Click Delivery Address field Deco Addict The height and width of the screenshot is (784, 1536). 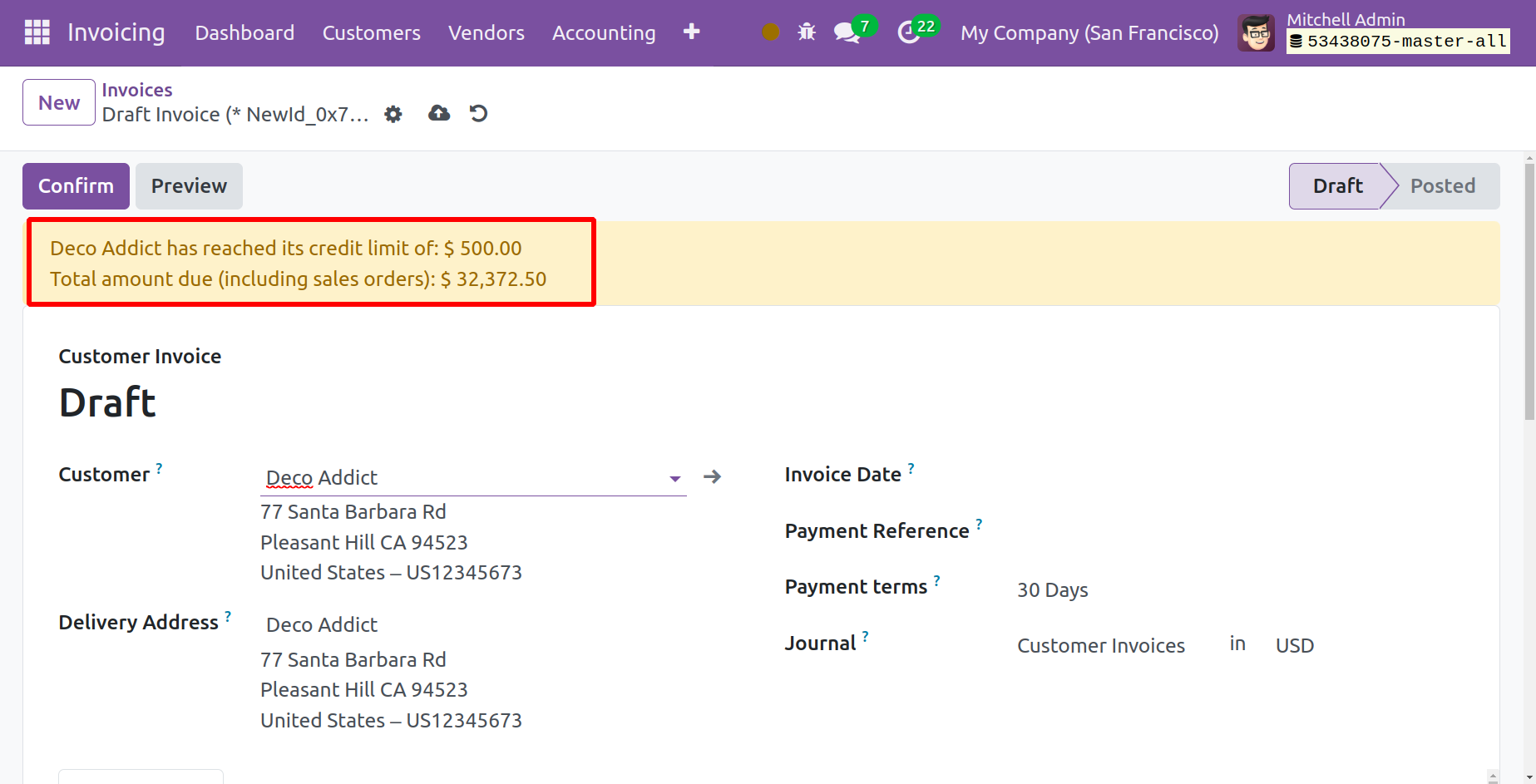(x=472, y=624)
